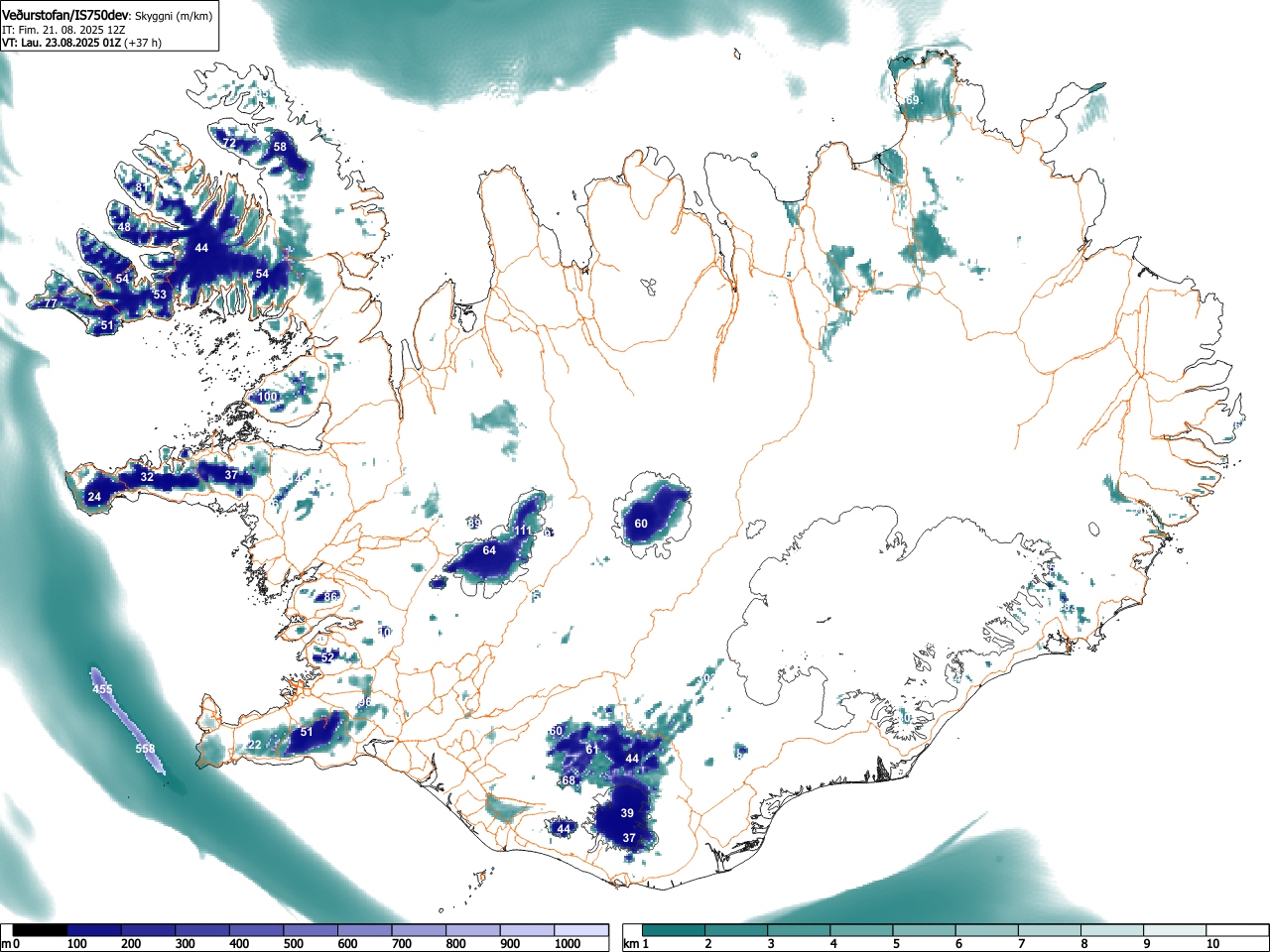Click the "69" value in northeast Iceland
This screenshot has width=1270, height=952.
pyautogui.click(x=913, y=101)
